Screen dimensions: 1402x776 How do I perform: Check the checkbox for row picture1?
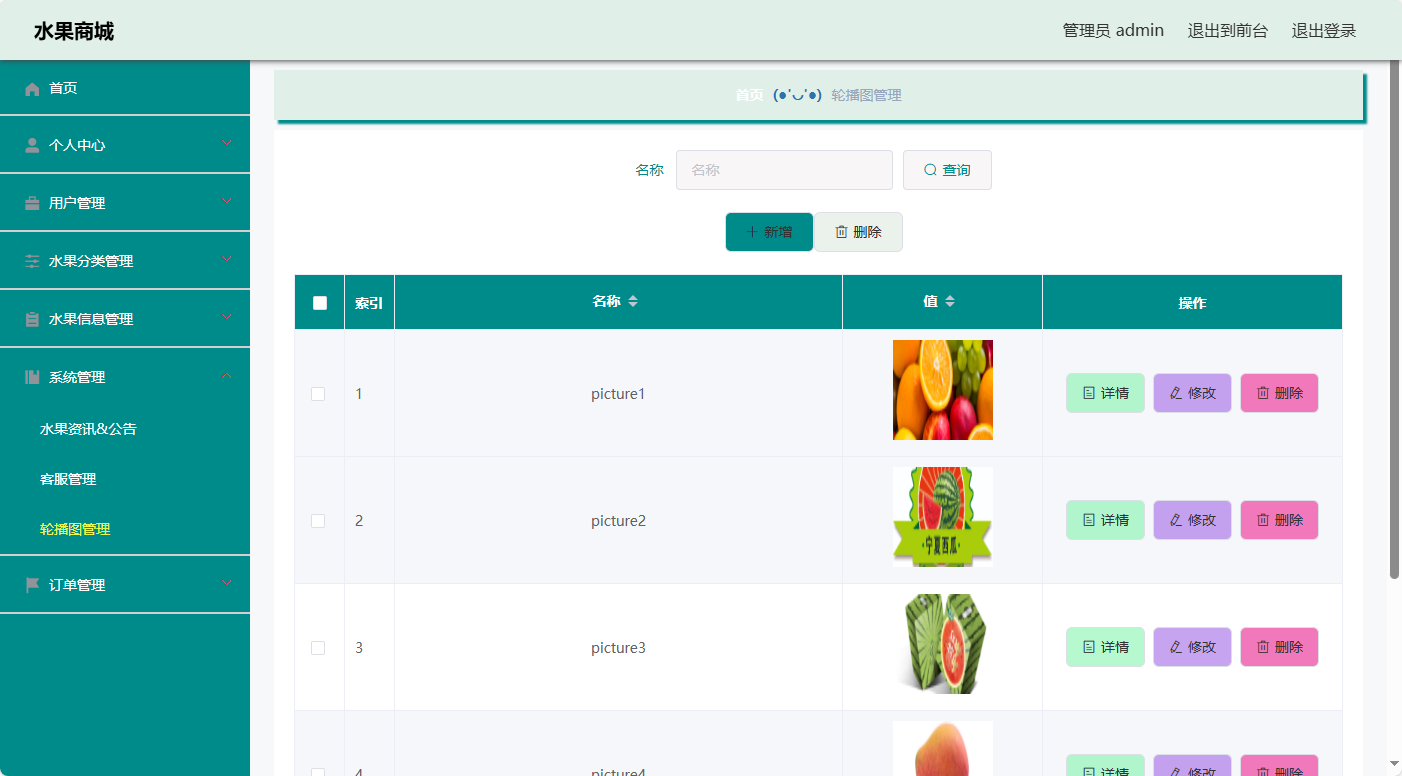click(318, 394)
